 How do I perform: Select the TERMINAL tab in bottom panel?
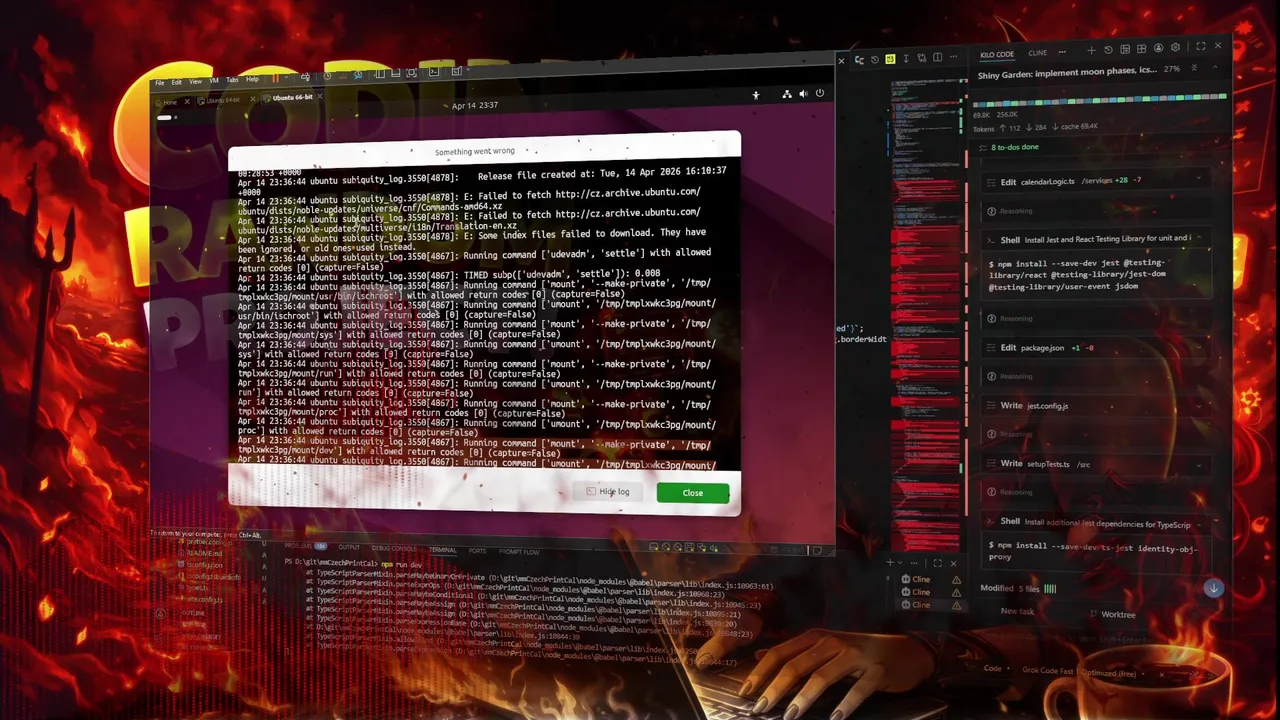(x=443, y=550)
